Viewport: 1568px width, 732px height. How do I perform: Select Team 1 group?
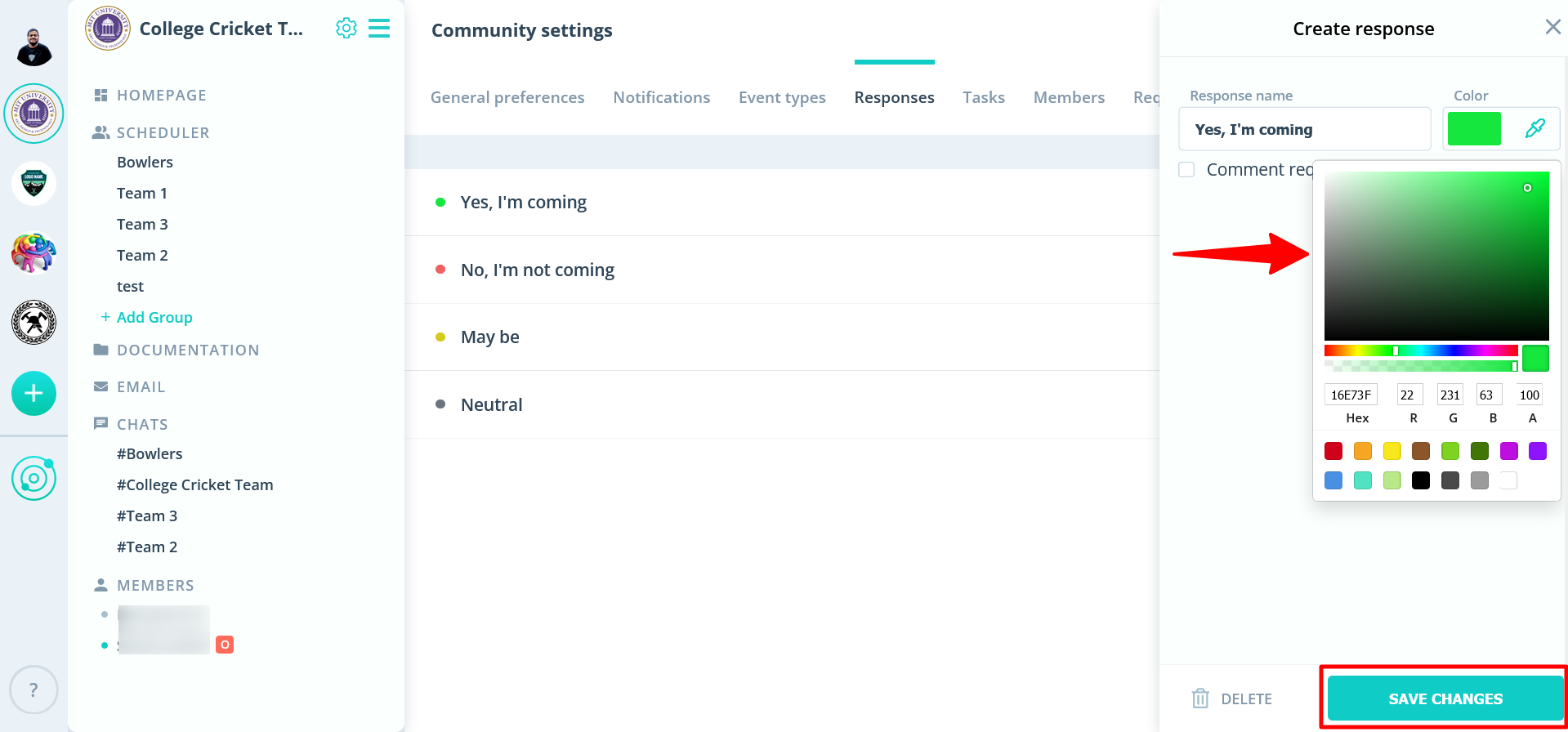click(x=142, y=193)
